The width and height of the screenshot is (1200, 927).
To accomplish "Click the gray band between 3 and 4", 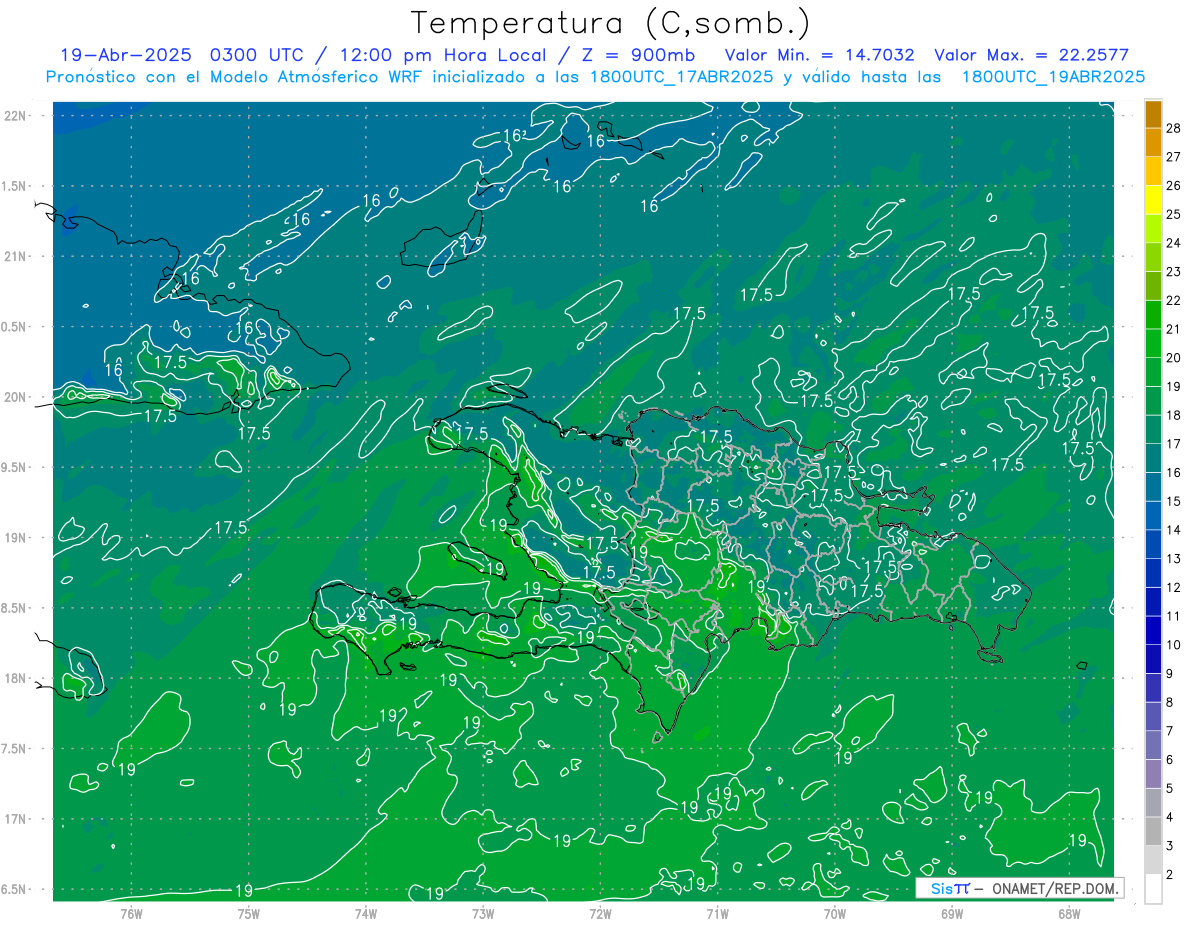I will click(1153, 832).
